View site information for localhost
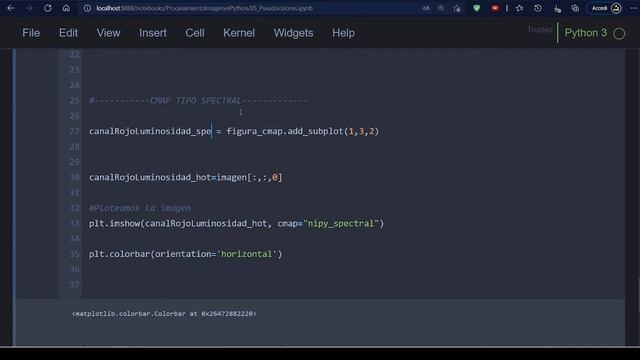640x360 pixels. (87, 8)
